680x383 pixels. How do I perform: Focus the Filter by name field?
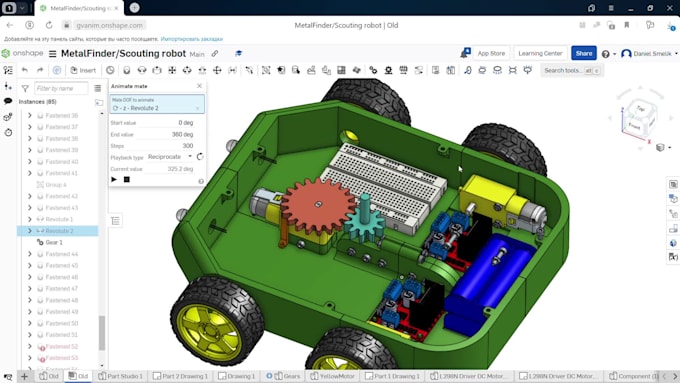pyautogui.click(x=61, y=88)
